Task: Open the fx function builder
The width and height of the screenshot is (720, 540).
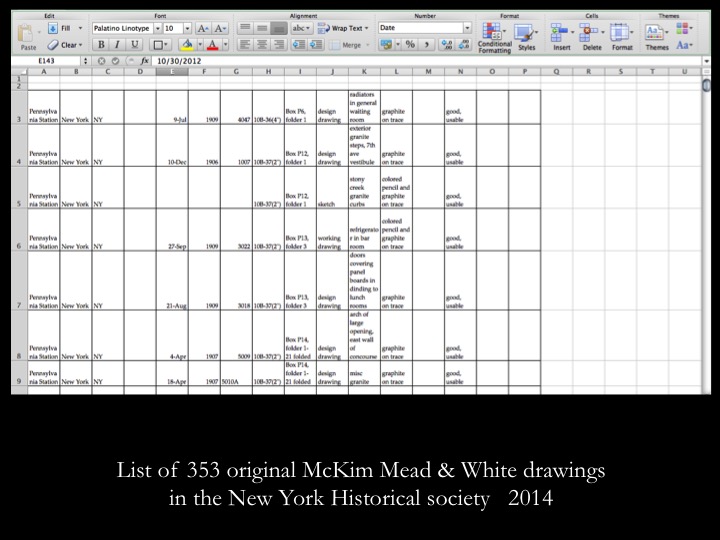Action: point(145,61)
